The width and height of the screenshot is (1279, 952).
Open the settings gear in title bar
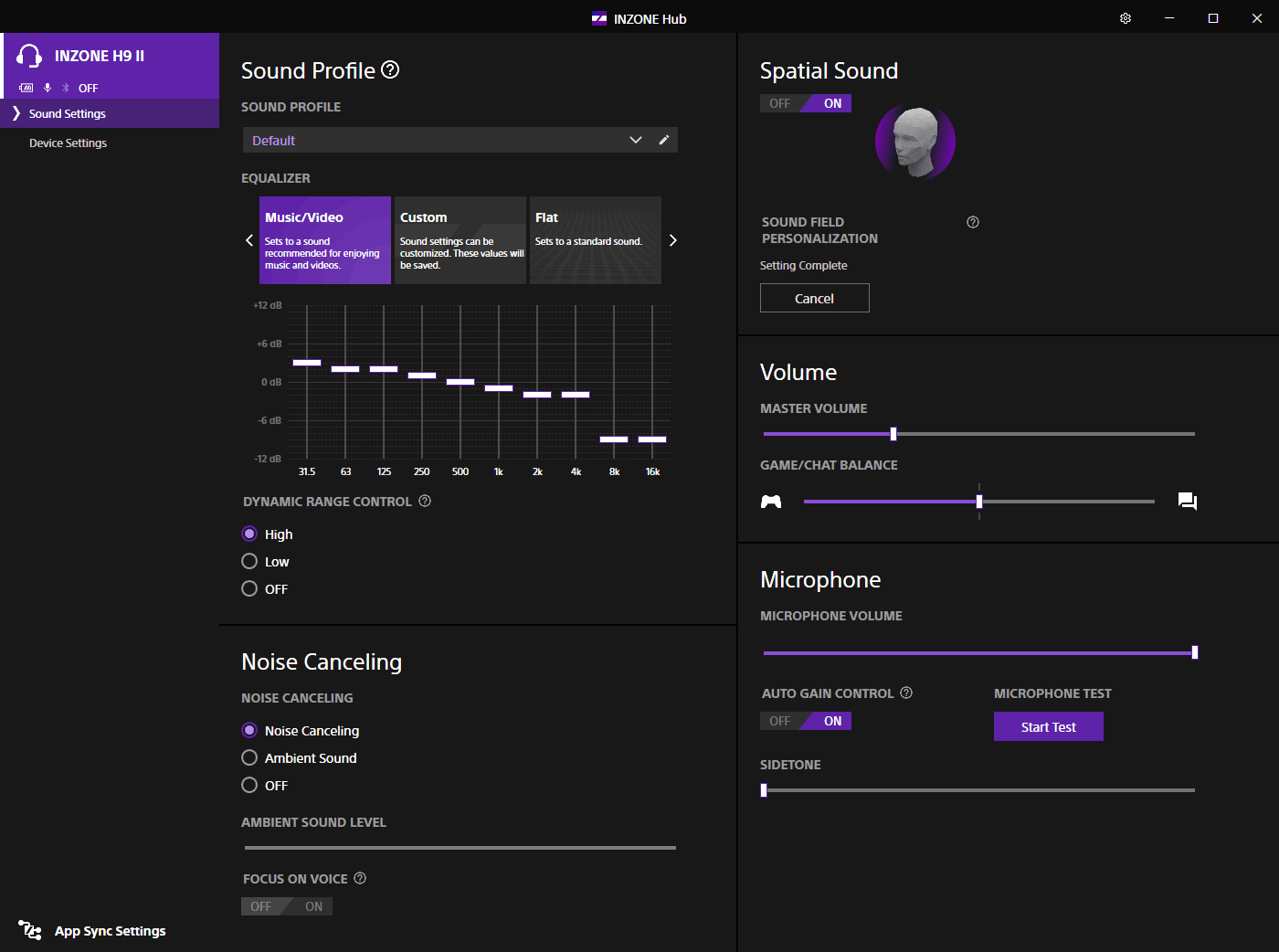[1126, 18]
